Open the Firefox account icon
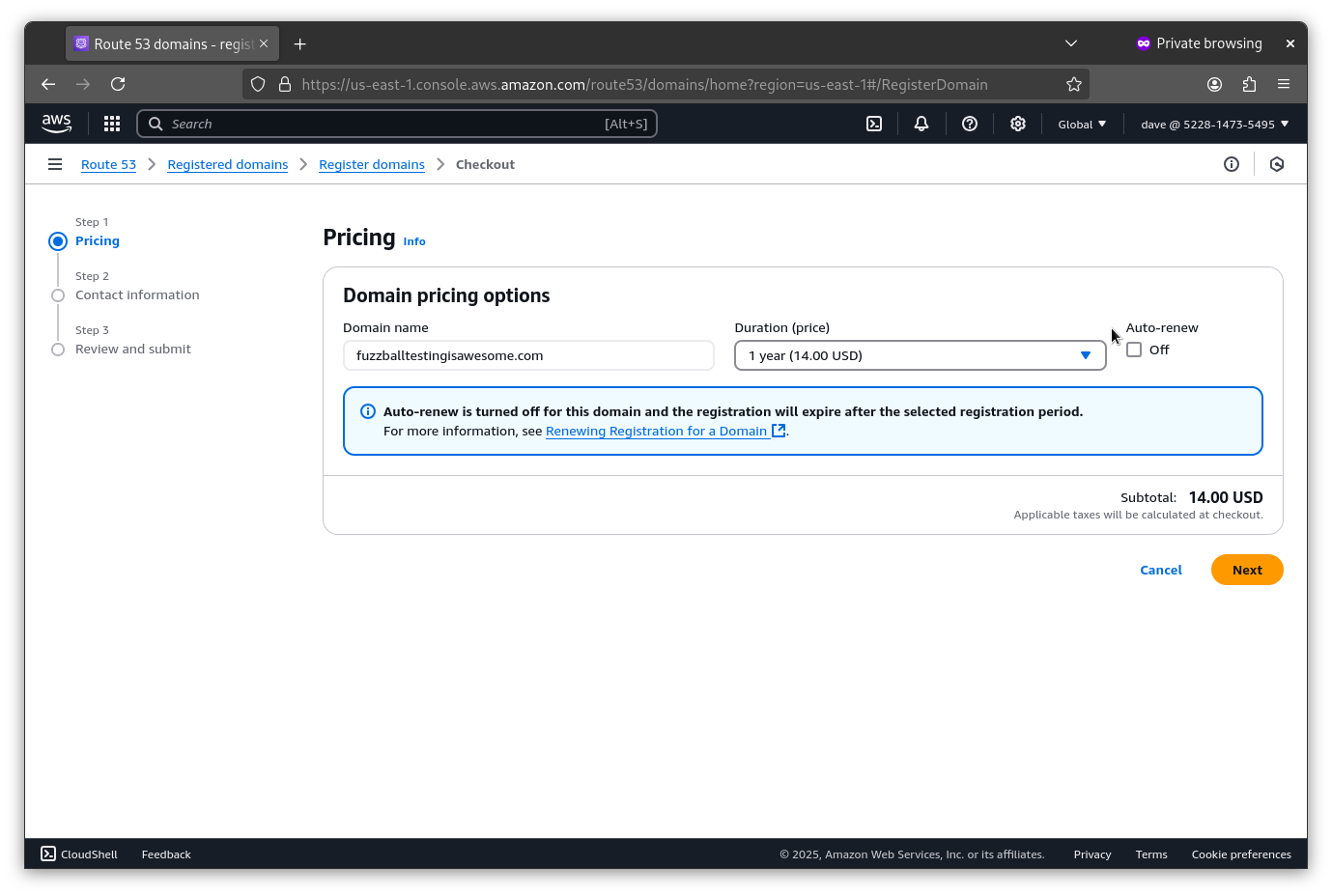The image size is (1332, 896). [x=1215, y=84]
